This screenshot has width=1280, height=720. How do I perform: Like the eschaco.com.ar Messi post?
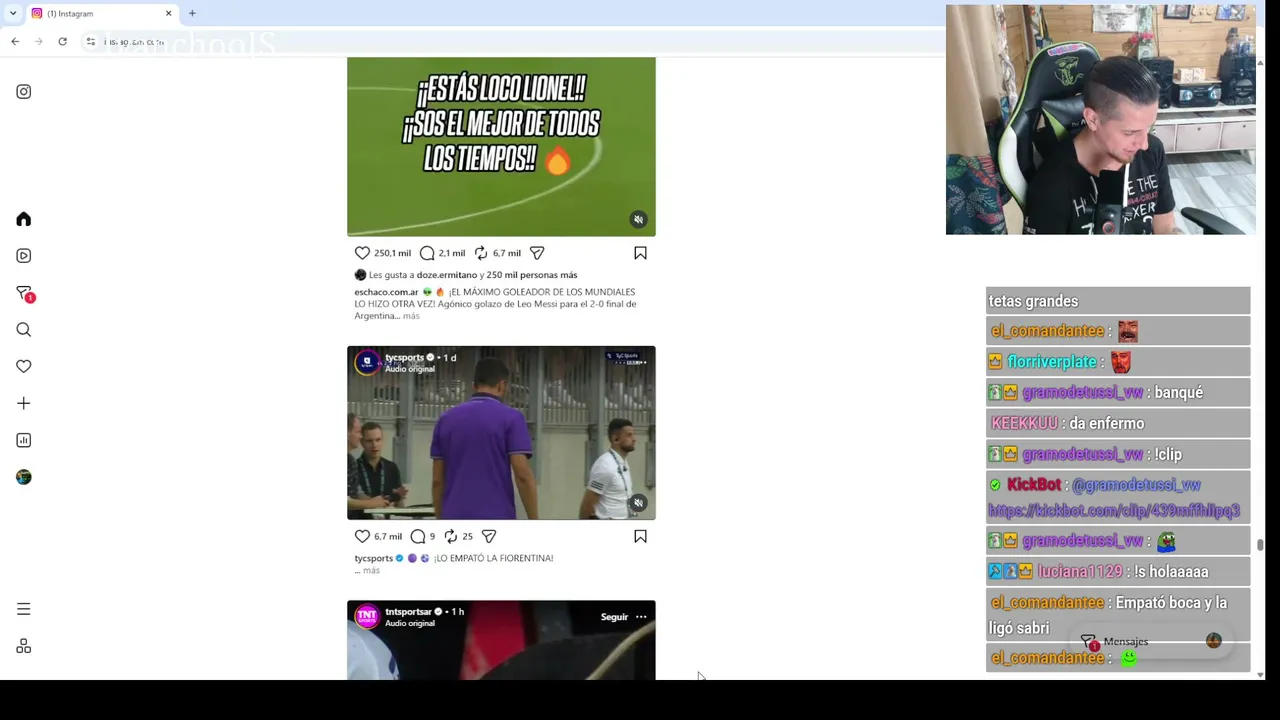(362, 253)
